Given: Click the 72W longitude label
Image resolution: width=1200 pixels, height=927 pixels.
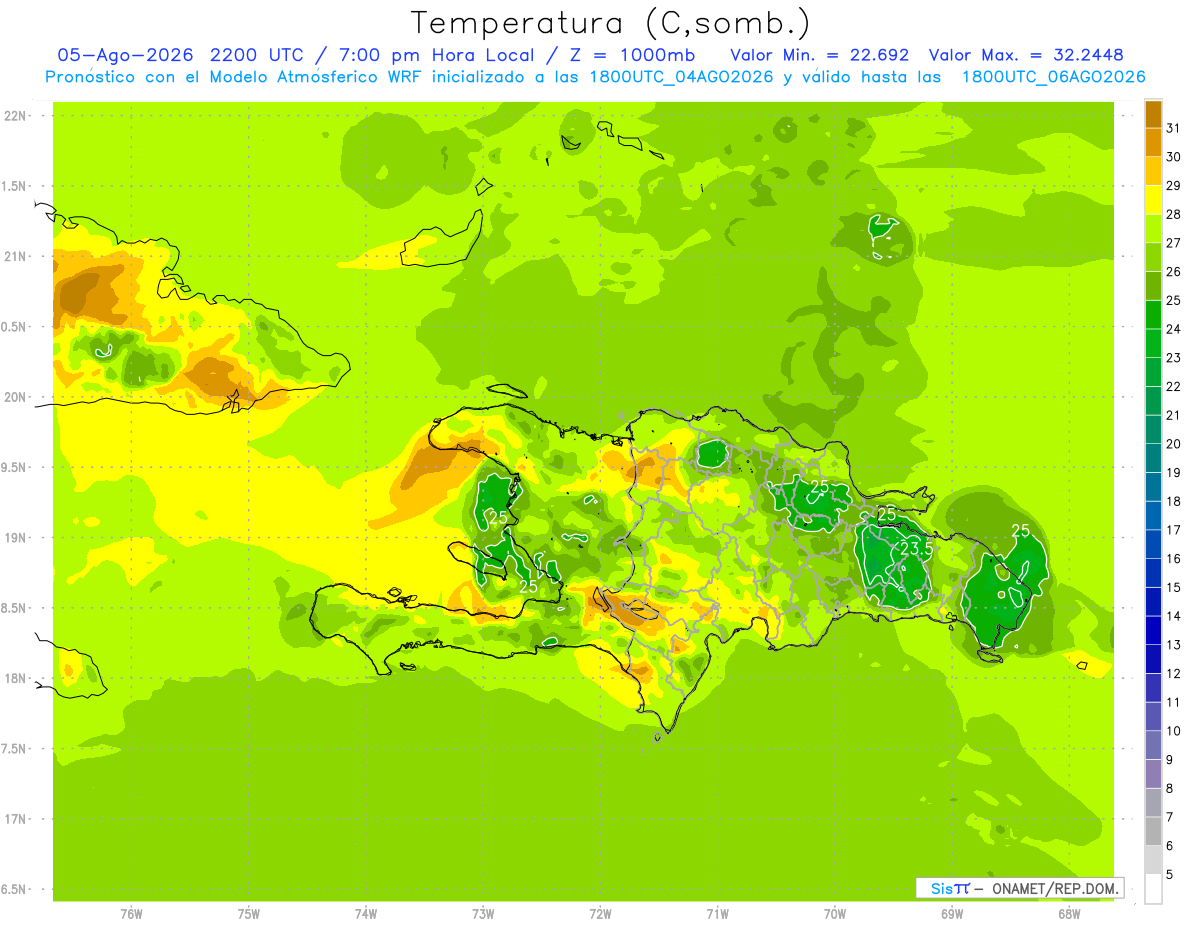Looking at the screenshot, I should [600, 913].
